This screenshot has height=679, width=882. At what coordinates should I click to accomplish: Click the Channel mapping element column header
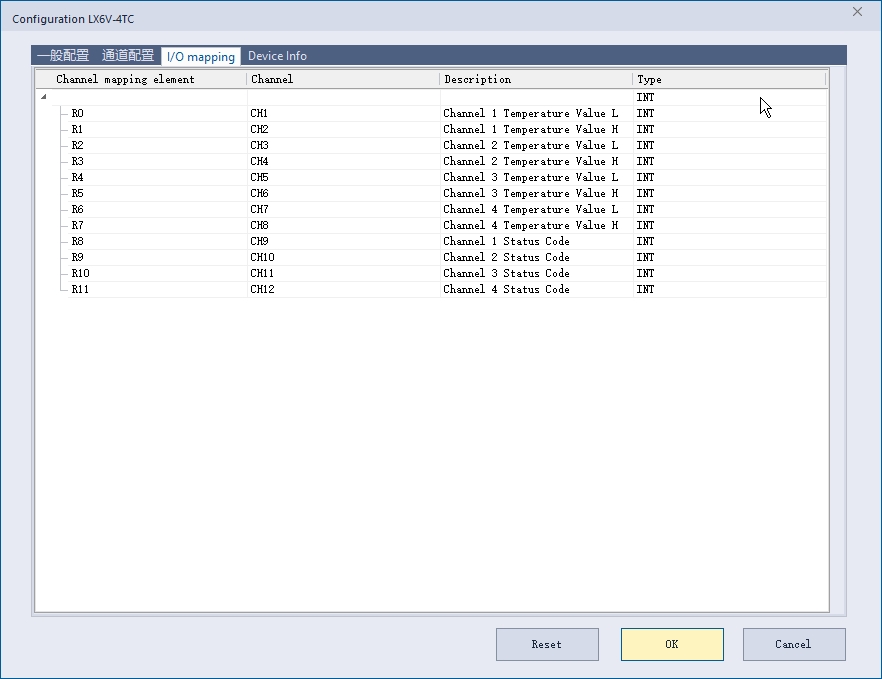point(141,79)
